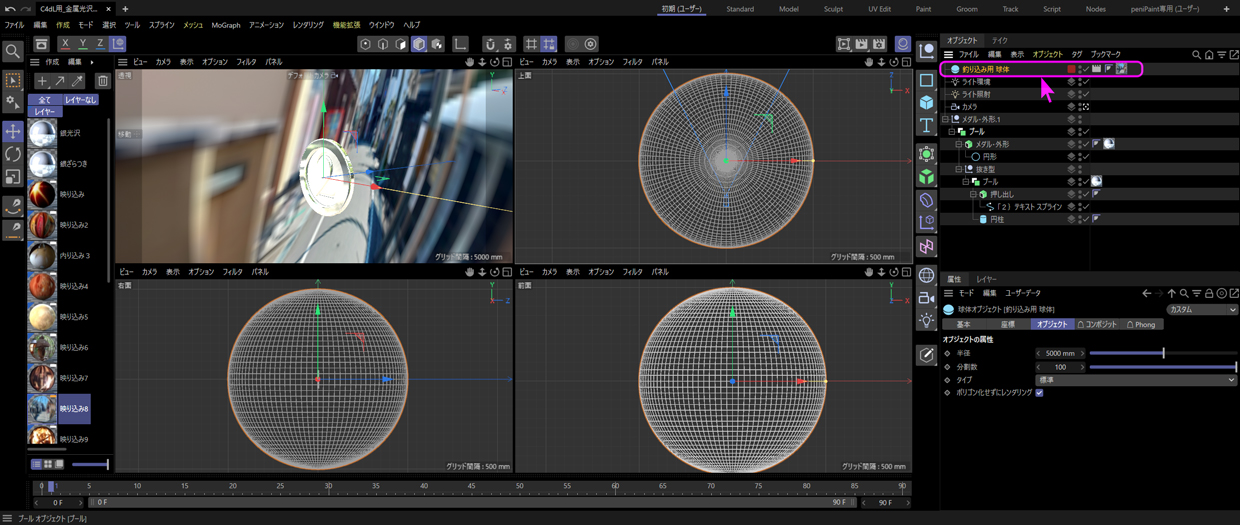Viewport: 1240px width, 525px height.
Task: Click the レイヤーなし button
Action: pyautogui.click(x=81, y=100)
